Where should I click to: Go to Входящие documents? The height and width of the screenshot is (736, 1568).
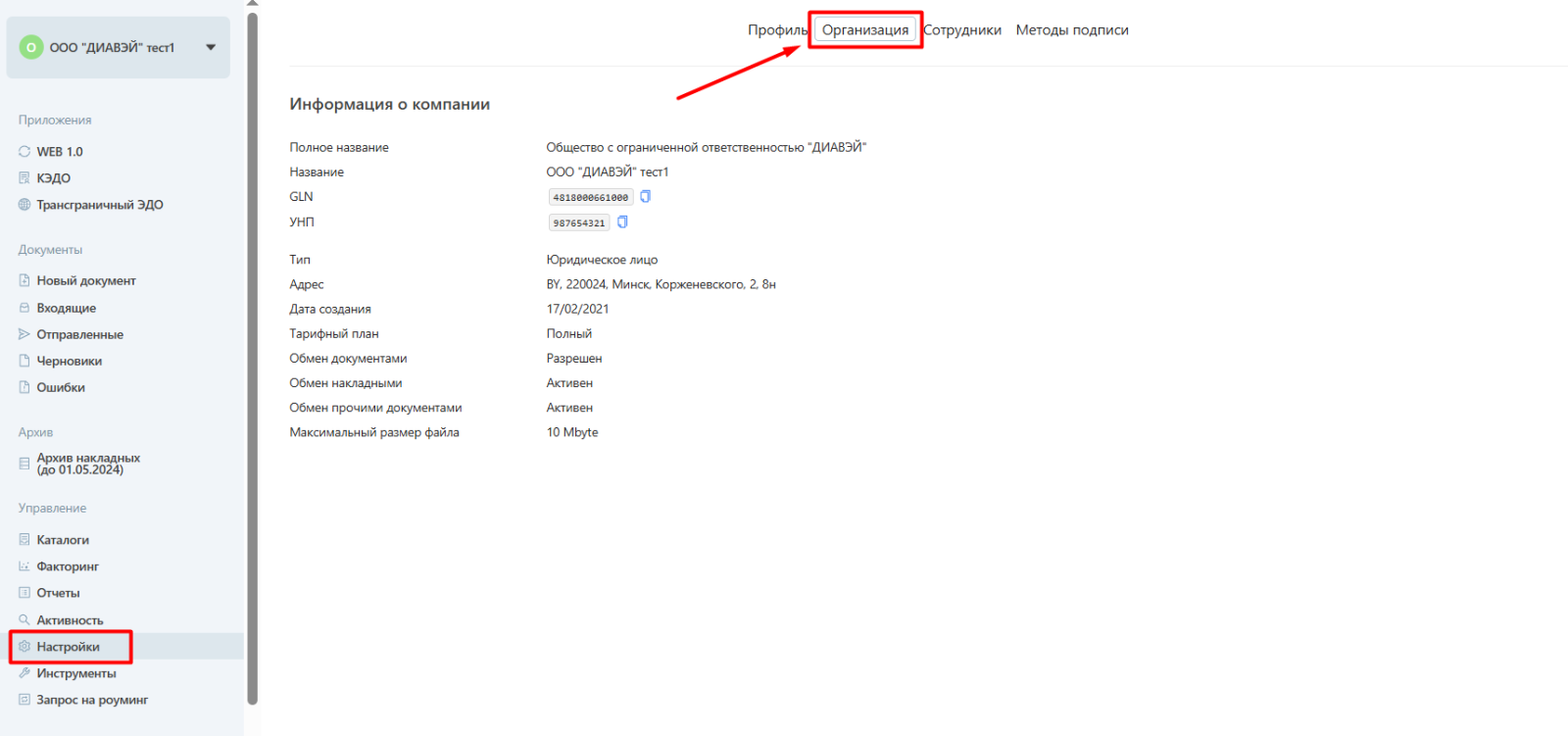click(67, 308)
